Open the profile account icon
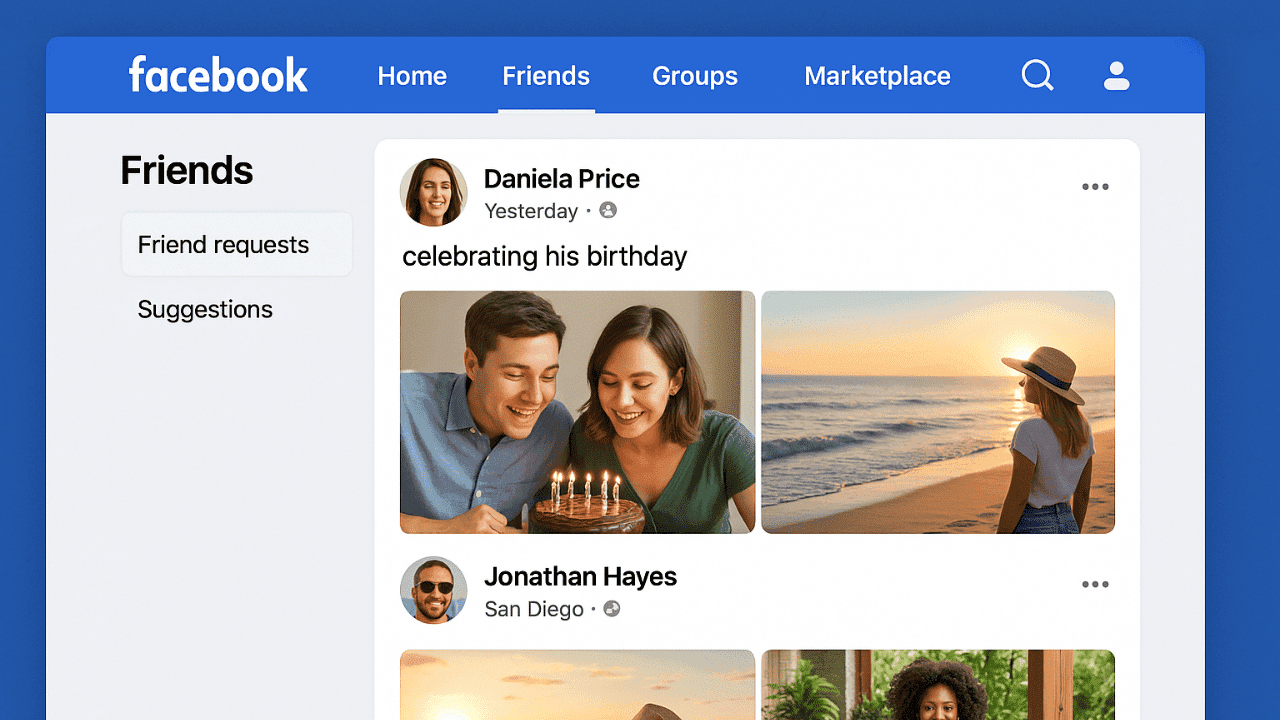The width and height of the screenshot is (1280, 720). [1116, 76]
